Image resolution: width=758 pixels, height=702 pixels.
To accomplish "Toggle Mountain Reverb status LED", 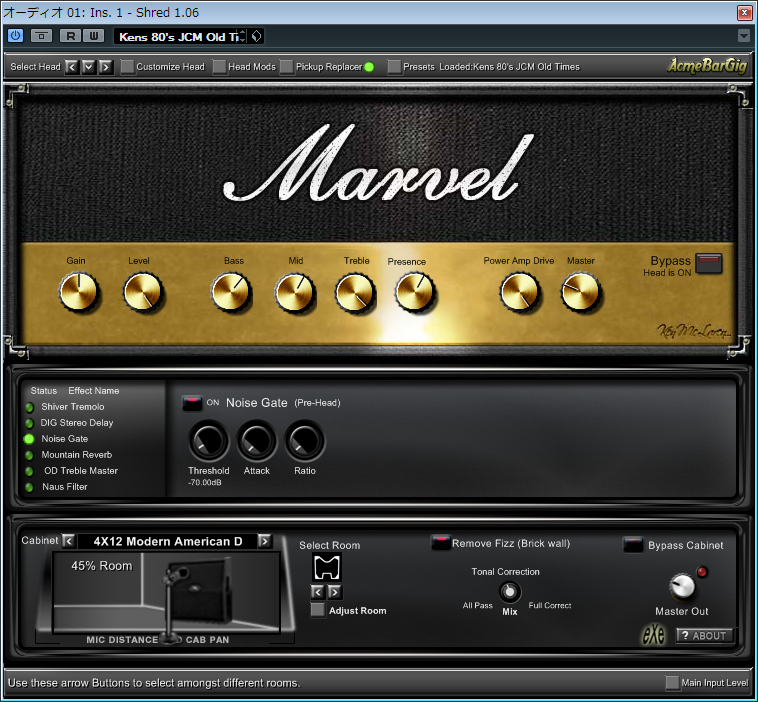I will point(29,455).
